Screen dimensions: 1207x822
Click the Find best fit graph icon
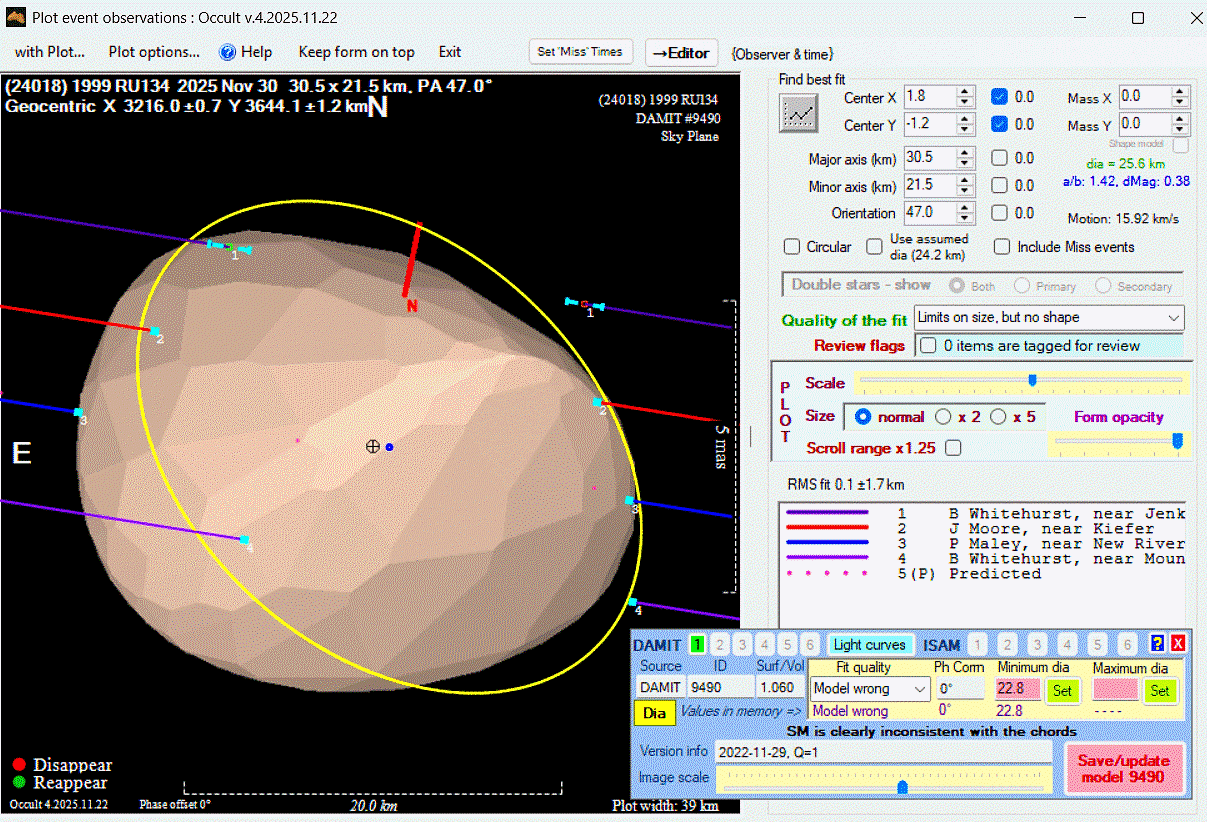(x=797, y=113)
